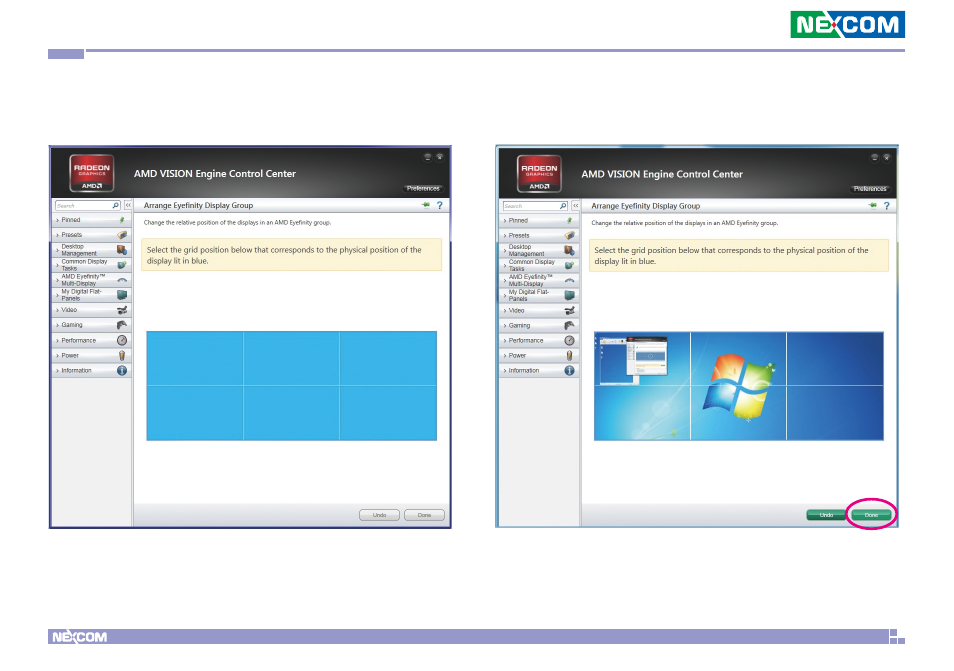Click the Power battery icon in the left window
This screenshot has width=954, height=671.
tap(122, 355)
